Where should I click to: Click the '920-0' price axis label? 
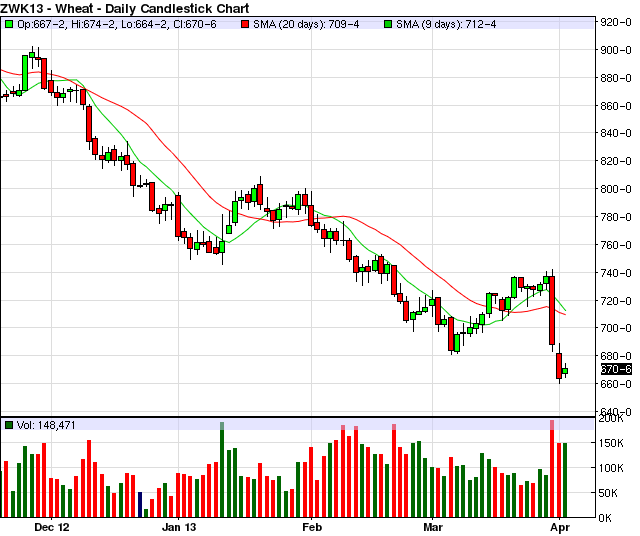616,22
